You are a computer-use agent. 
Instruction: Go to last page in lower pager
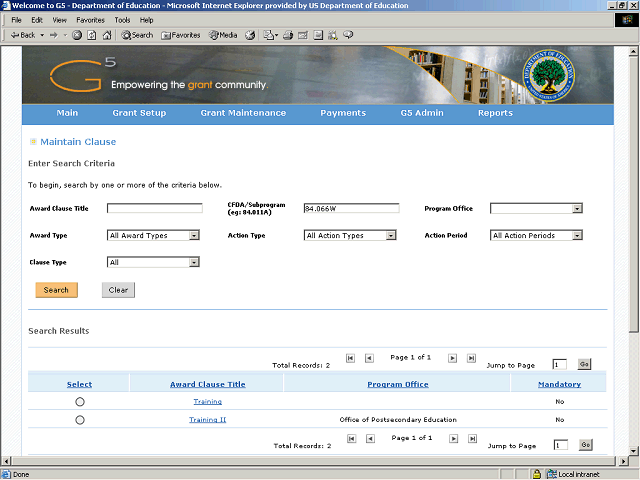[x=472, y=438]
